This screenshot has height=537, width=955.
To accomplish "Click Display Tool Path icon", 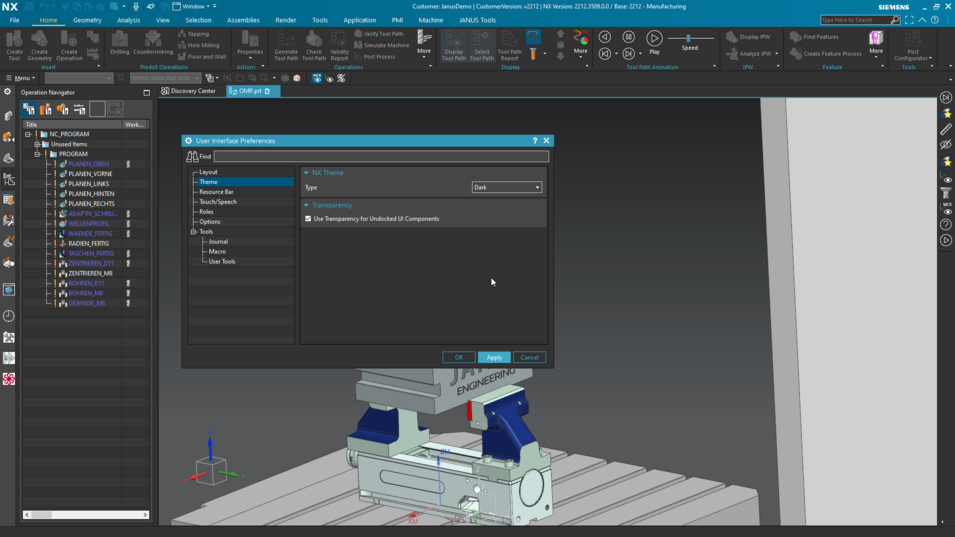I will click(453, 46).
